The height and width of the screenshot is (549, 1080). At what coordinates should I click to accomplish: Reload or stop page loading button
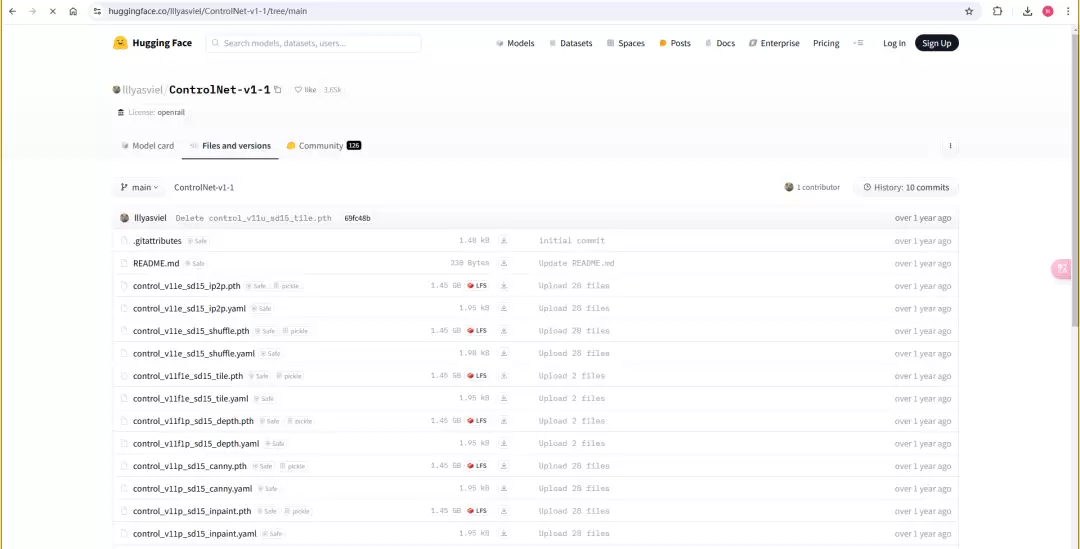tap(52, 11)
